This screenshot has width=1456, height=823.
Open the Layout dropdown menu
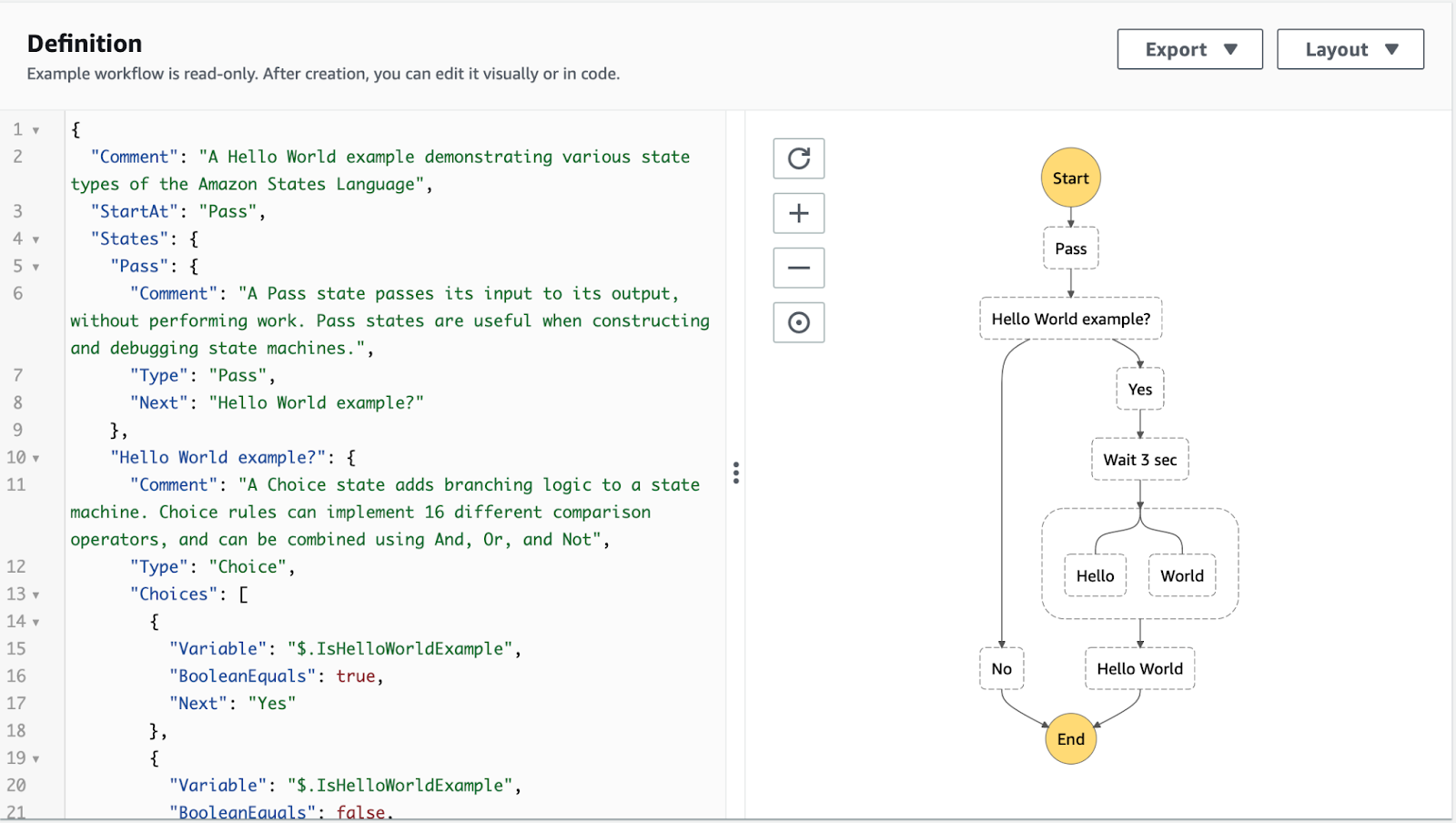click(1350, 49)
